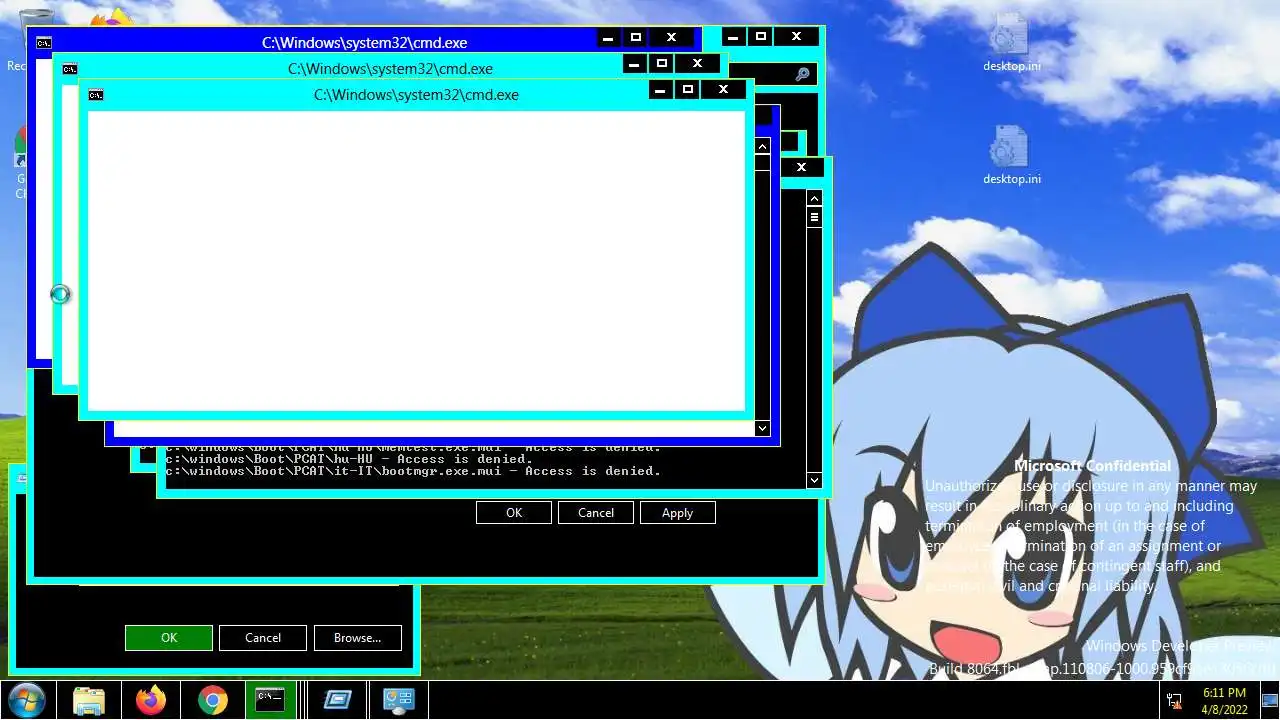Close the access-denied console window
1280x720 pixels.
click(x=801, y=167)
